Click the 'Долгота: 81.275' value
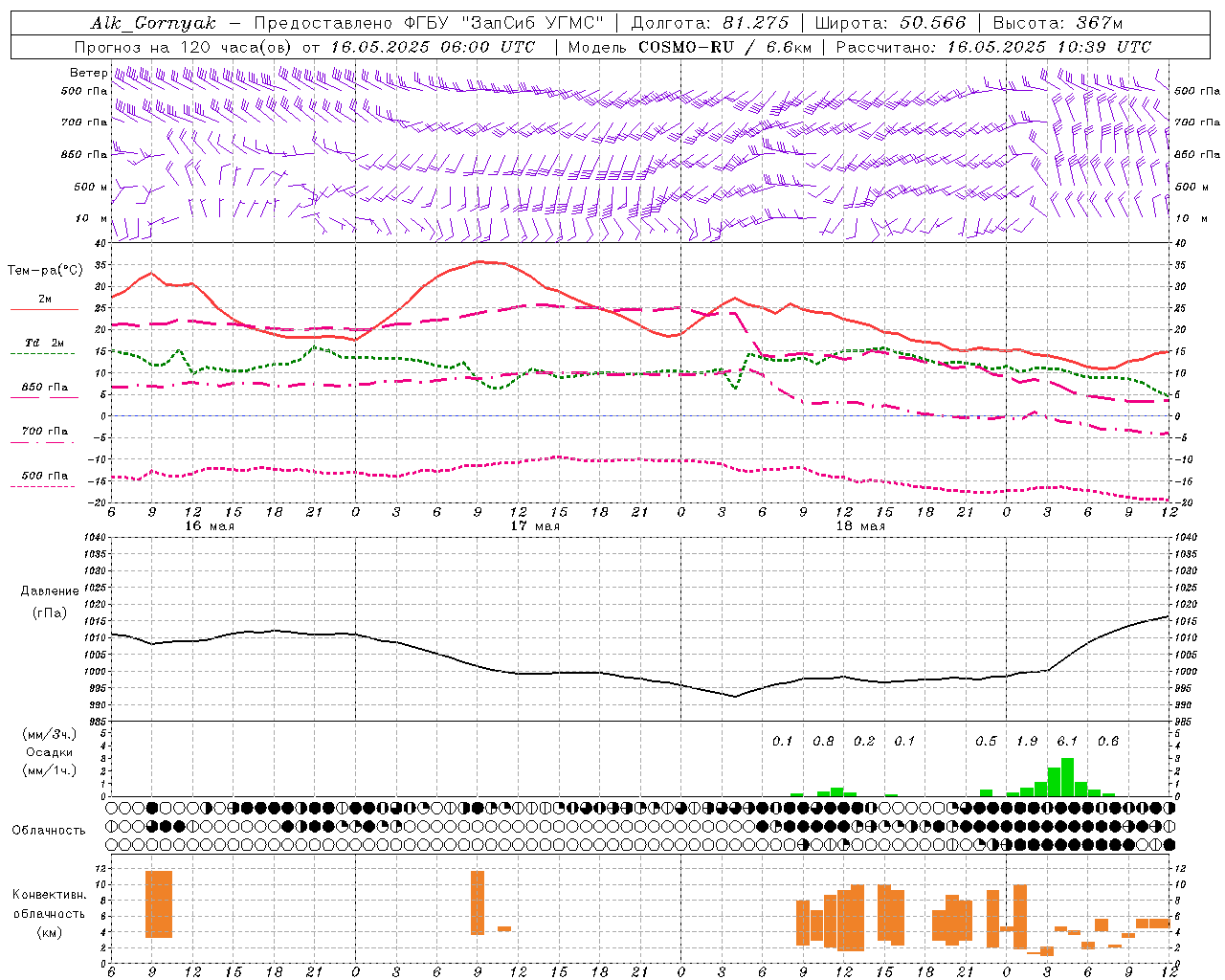The height and width of the screenshot is (980, 1225). (710, 23)
